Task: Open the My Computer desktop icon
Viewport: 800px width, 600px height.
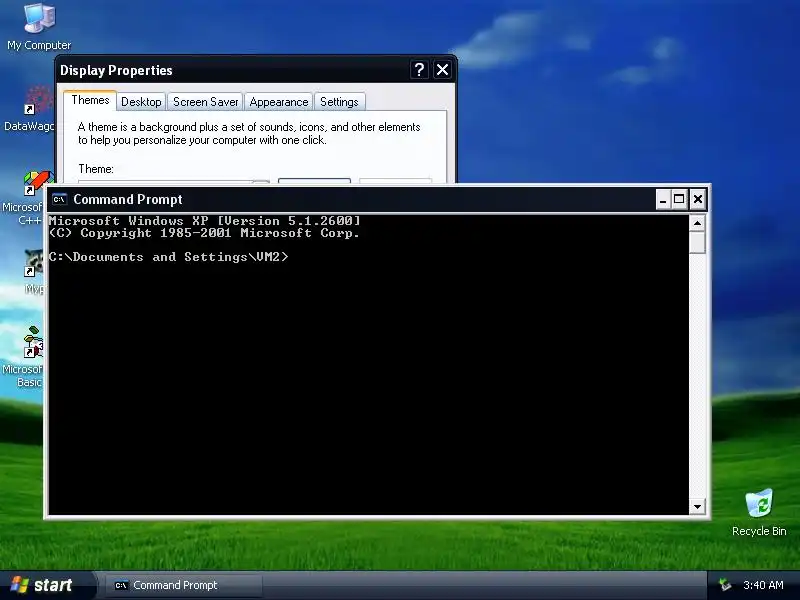Action: (x=39, y=27)
